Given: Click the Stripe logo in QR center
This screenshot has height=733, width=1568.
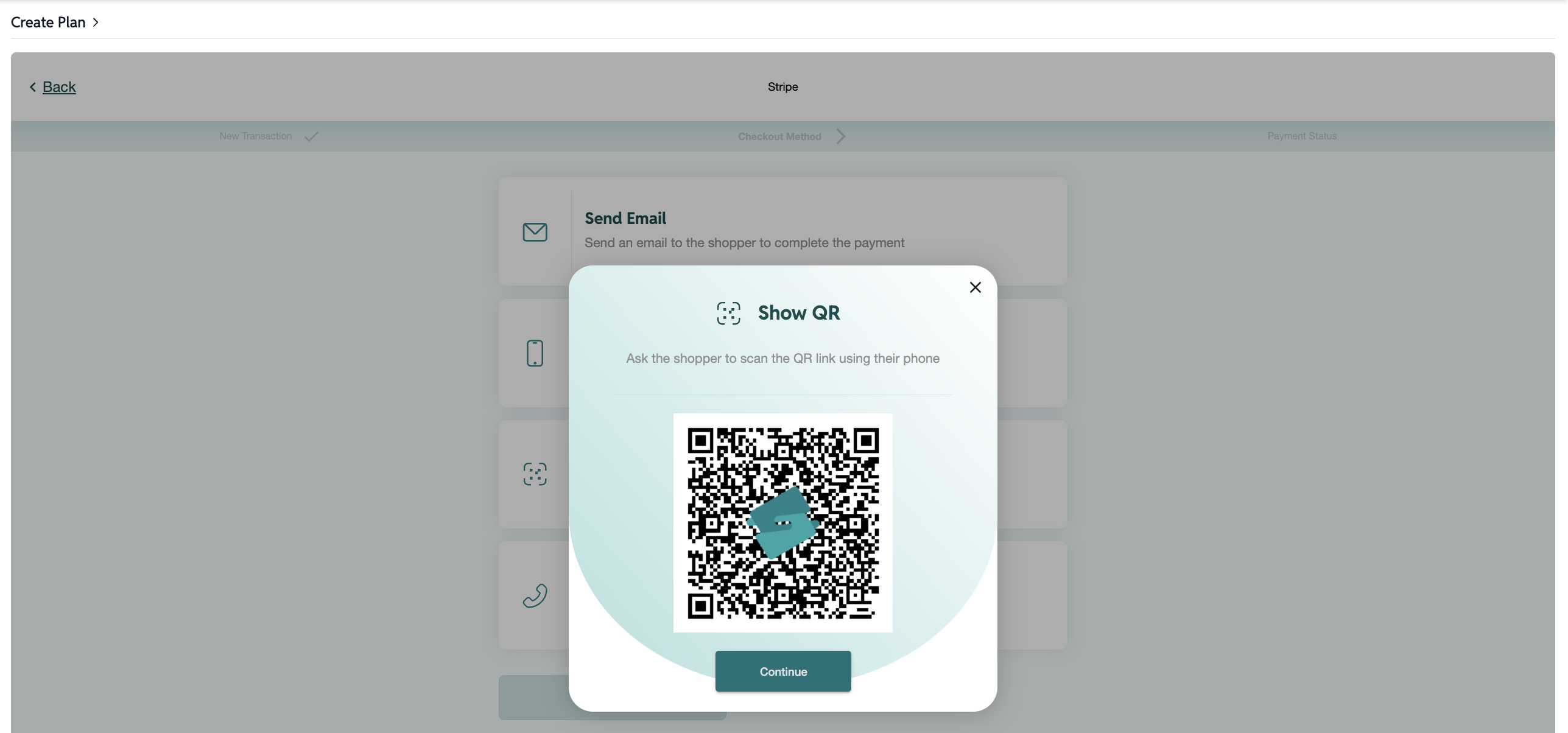Looking at the screenshot, I should click(x=782, y=523).
